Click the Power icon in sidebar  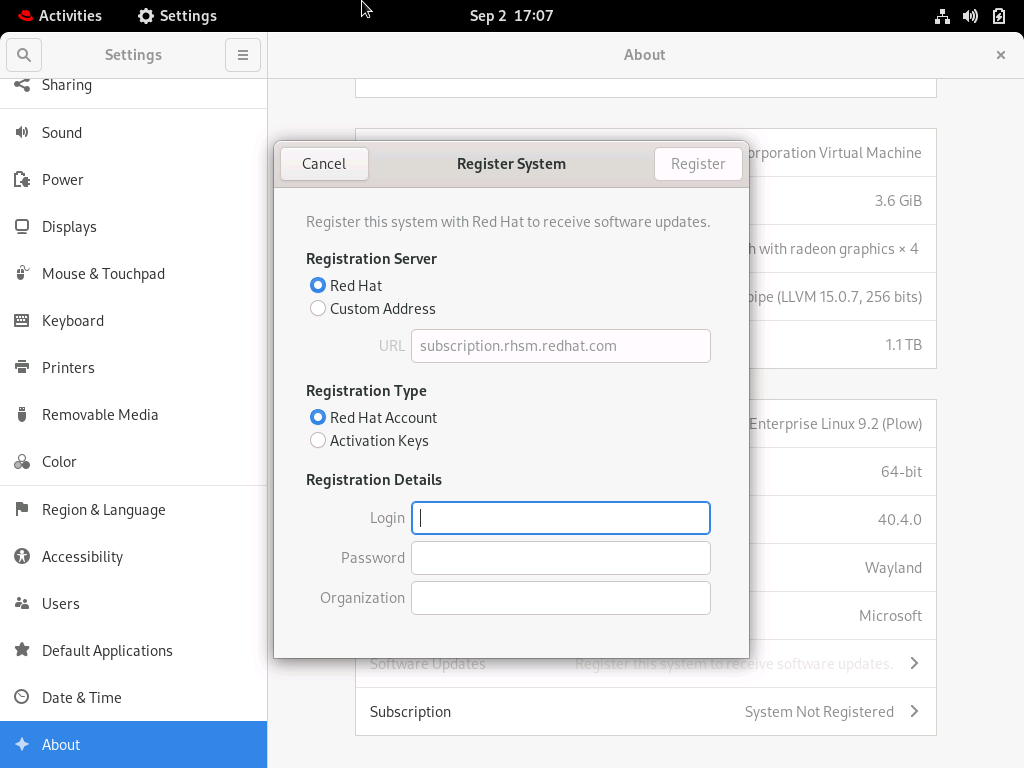tap(22, 180)
